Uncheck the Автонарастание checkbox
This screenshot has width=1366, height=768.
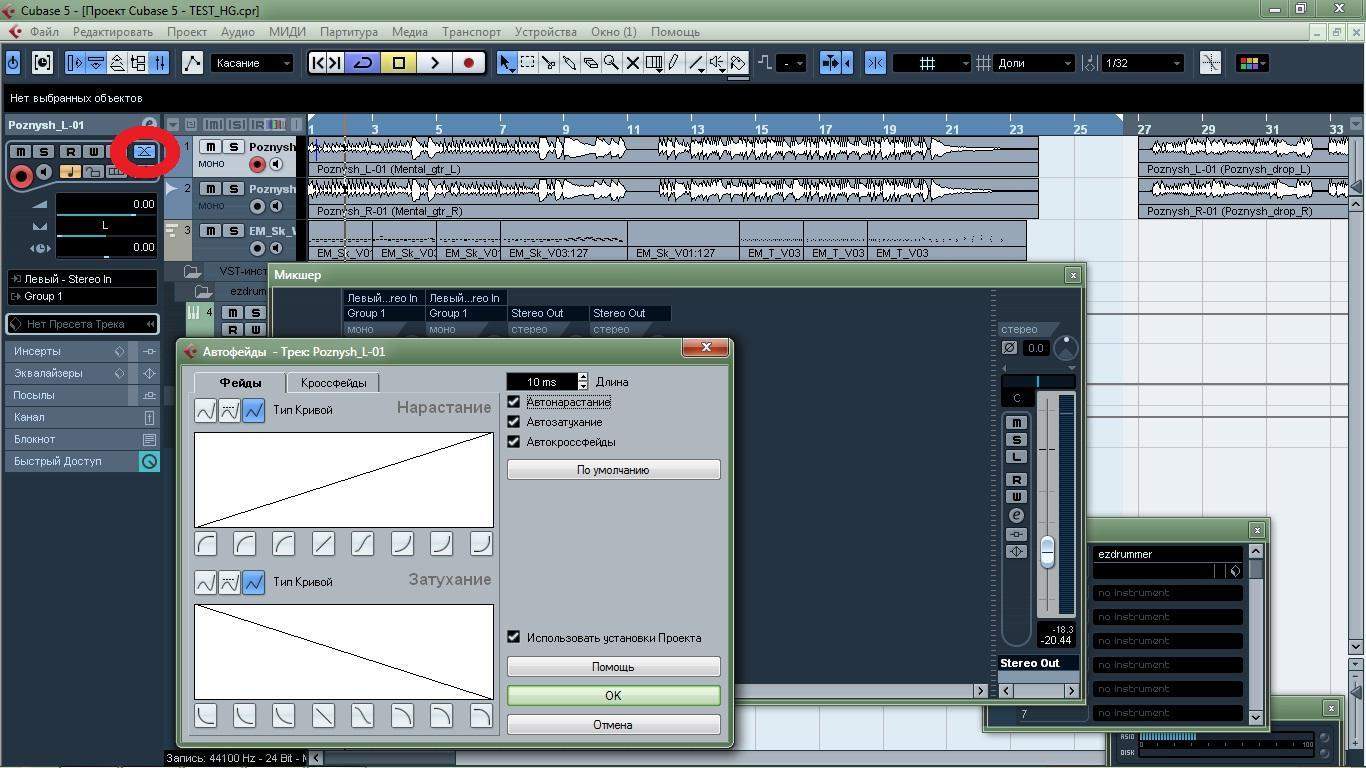pos(514,402)
